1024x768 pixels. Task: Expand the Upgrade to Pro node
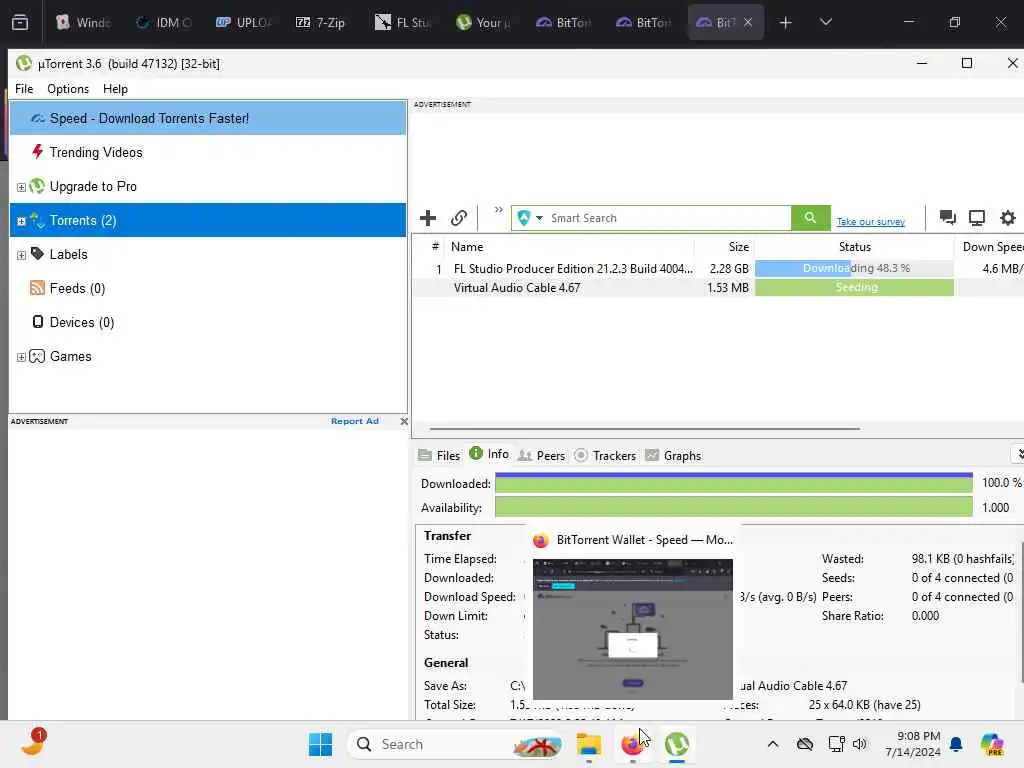coord(21,187)
